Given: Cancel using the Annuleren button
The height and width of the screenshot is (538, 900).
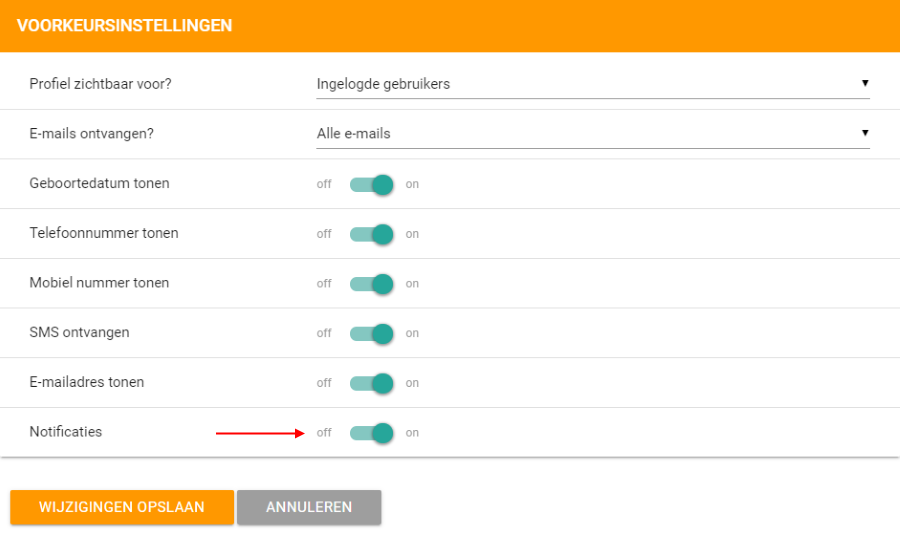Looking at the screenshot, I should coord(309,507).
